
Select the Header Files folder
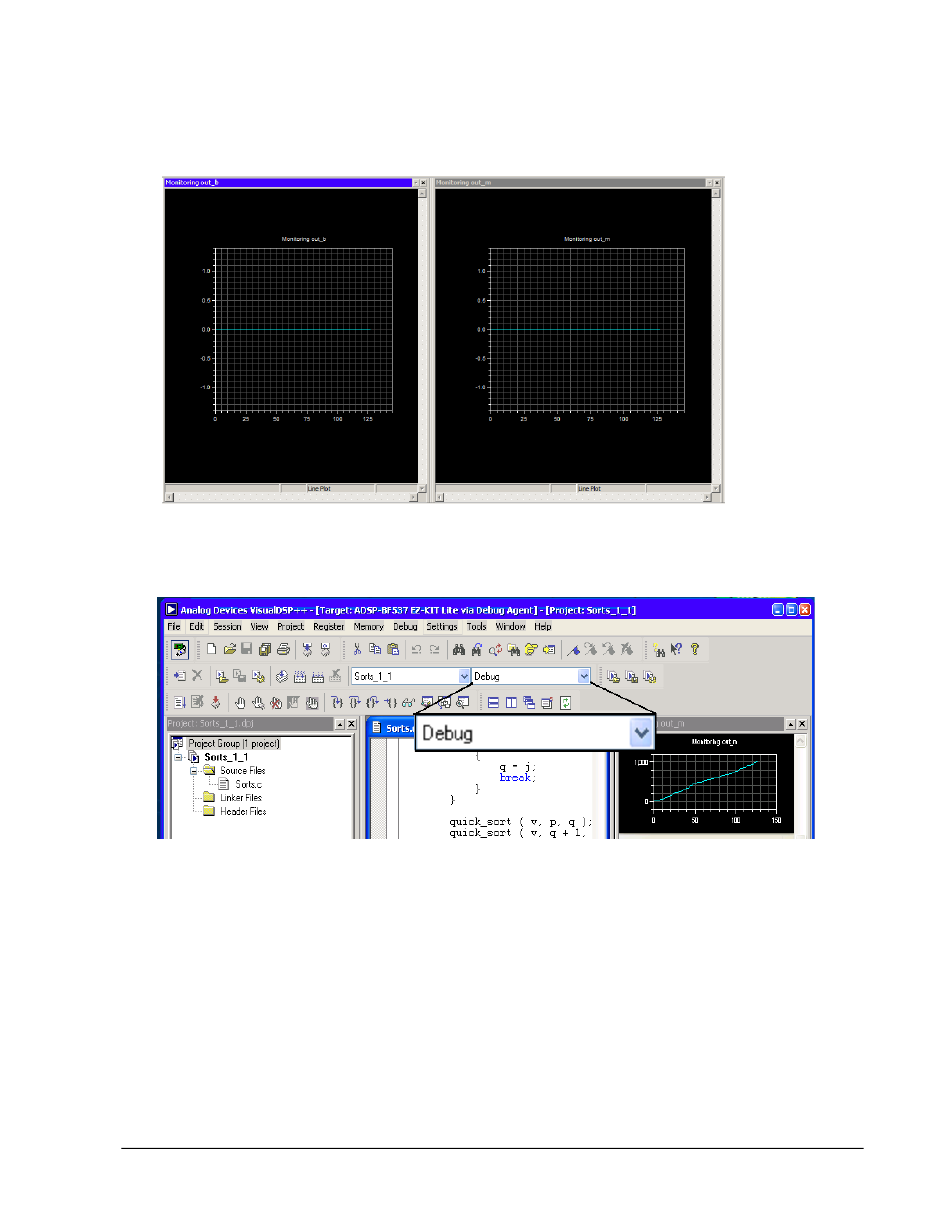[x=243, y=811]
